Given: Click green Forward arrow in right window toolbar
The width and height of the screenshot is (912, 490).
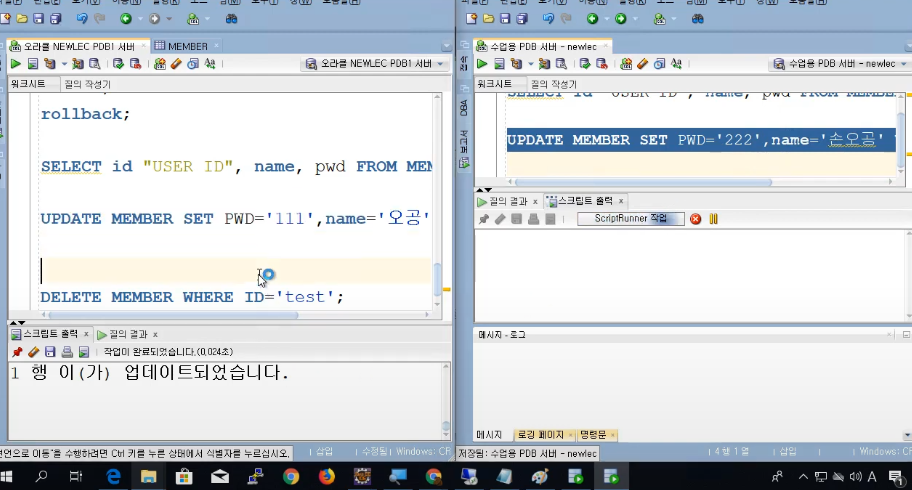Looking at the screenshot, I should point(621,19).
